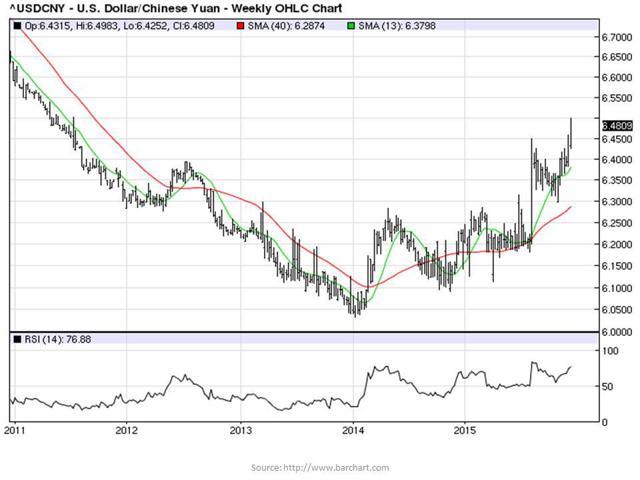Click the 6.6500 price axis label
Screen dimensions: 640x480
click(x=617, y=57)
